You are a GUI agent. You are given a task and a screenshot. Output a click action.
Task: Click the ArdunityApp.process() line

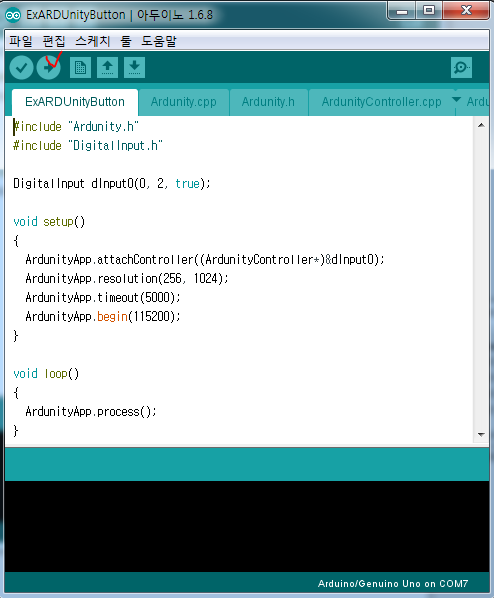click(91, 412)
